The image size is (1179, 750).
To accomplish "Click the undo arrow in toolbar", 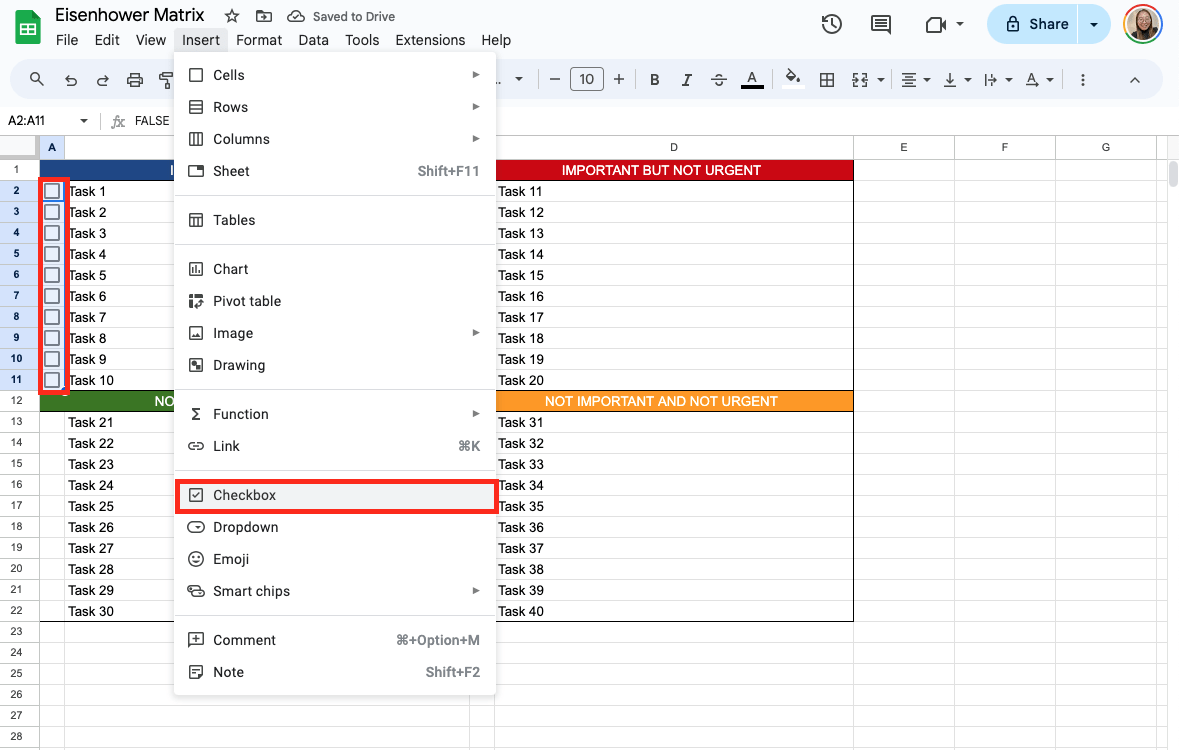I will pos(70,80).
